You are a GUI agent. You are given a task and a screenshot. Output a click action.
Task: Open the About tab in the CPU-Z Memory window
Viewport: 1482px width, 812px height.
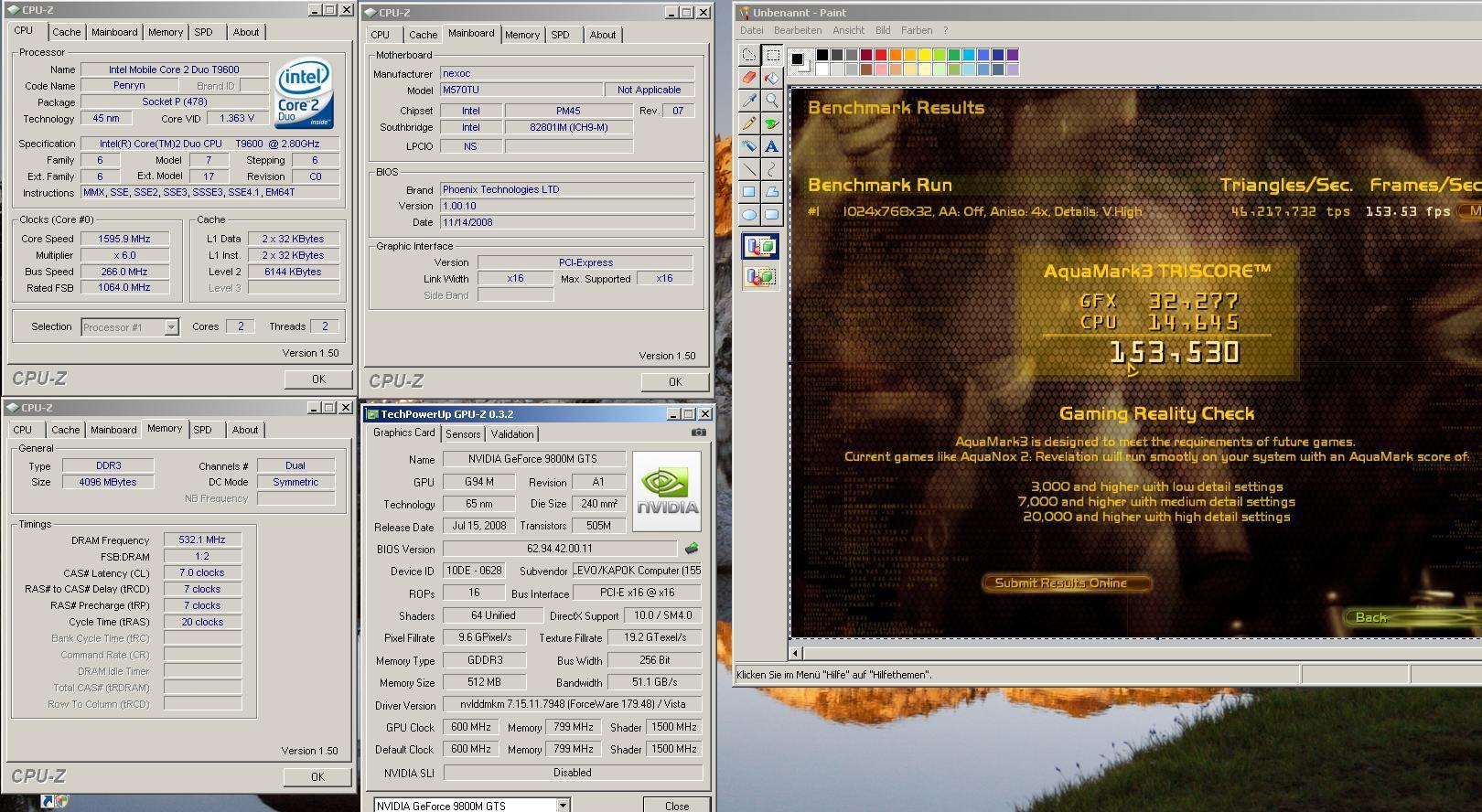click(x=244, y=430)
